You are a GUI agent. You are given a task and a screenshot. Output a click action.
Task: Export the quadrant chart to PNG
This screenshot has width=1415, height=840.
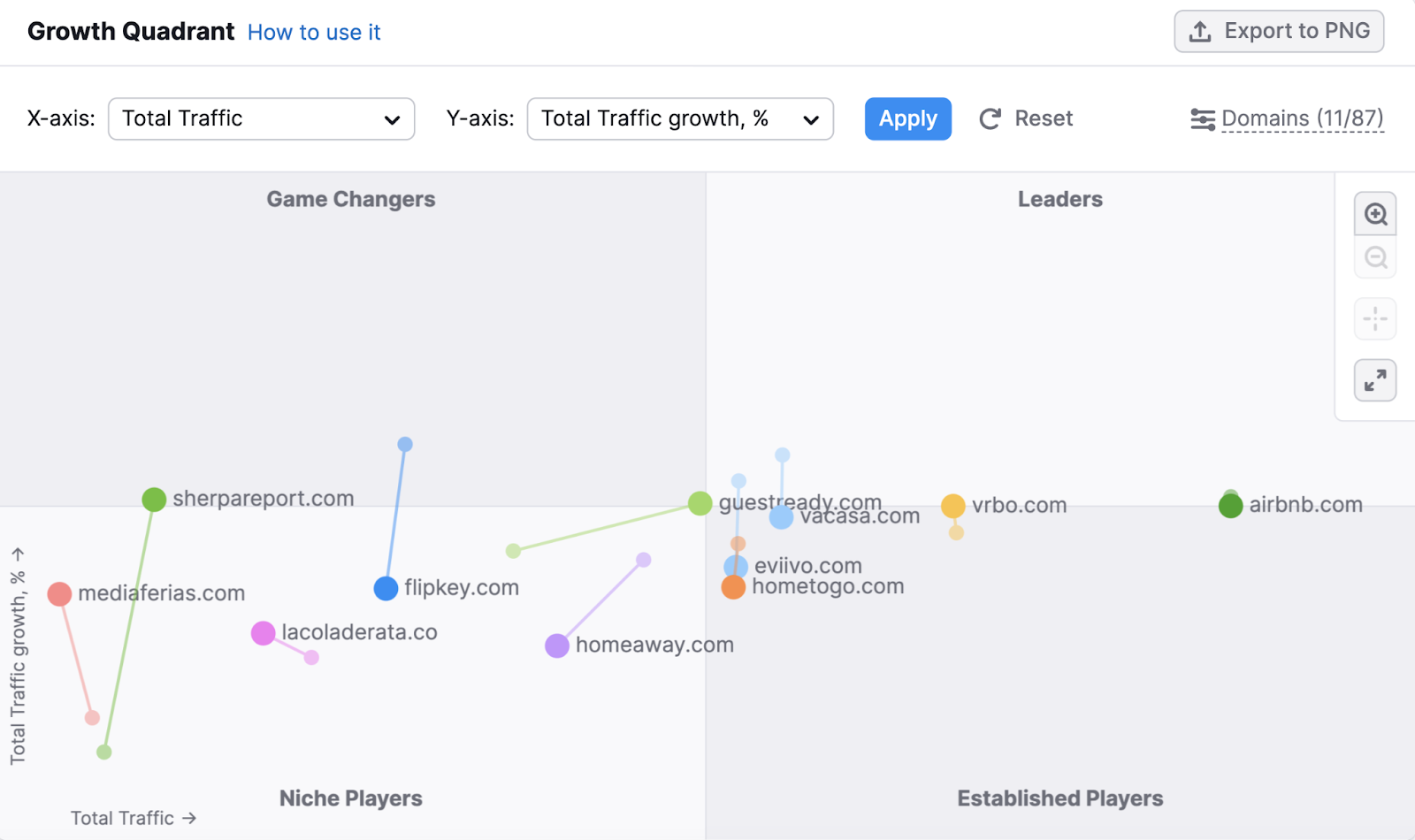tap(1278, 30)
